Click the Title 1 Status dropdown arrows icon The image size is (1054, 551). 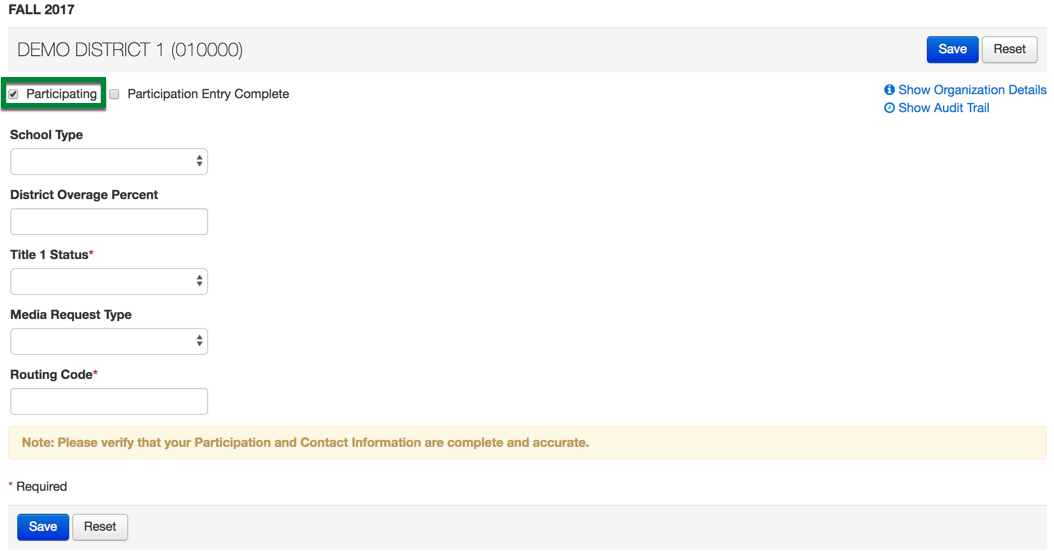click(200, 281)
